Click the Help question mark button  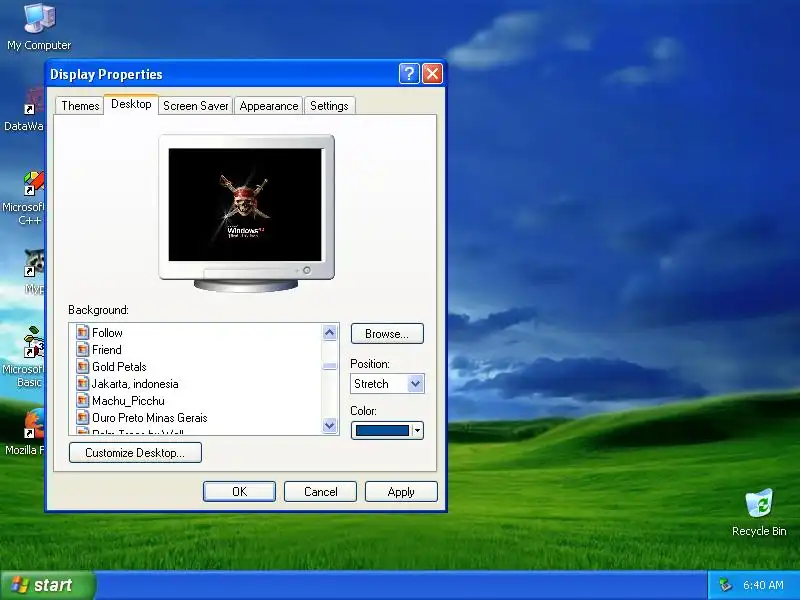(409, 74)
